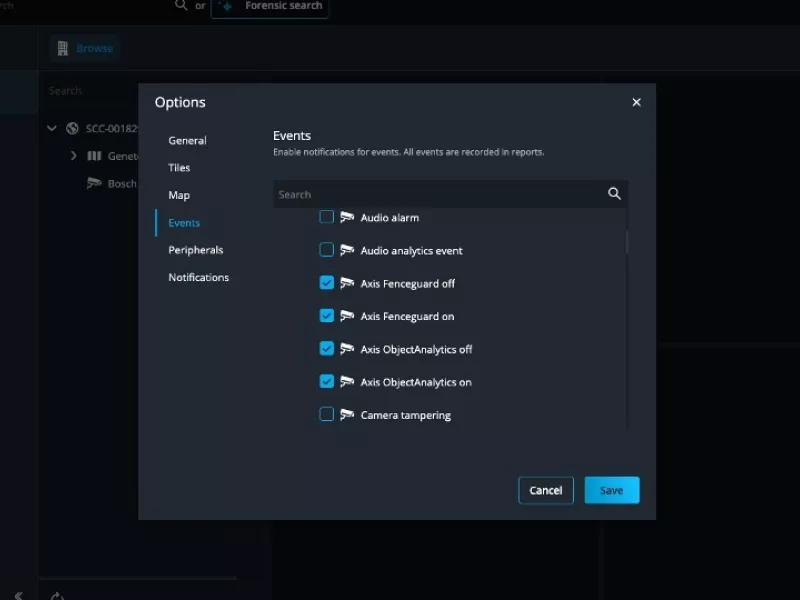Disable the Axis Fenceguard on event

point(326,315)
